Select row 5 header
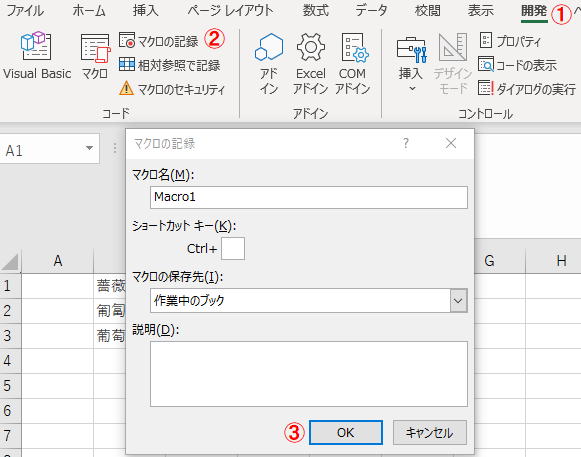Image resolution: width=581 pixels, height=457 pixels. (10, 386)
